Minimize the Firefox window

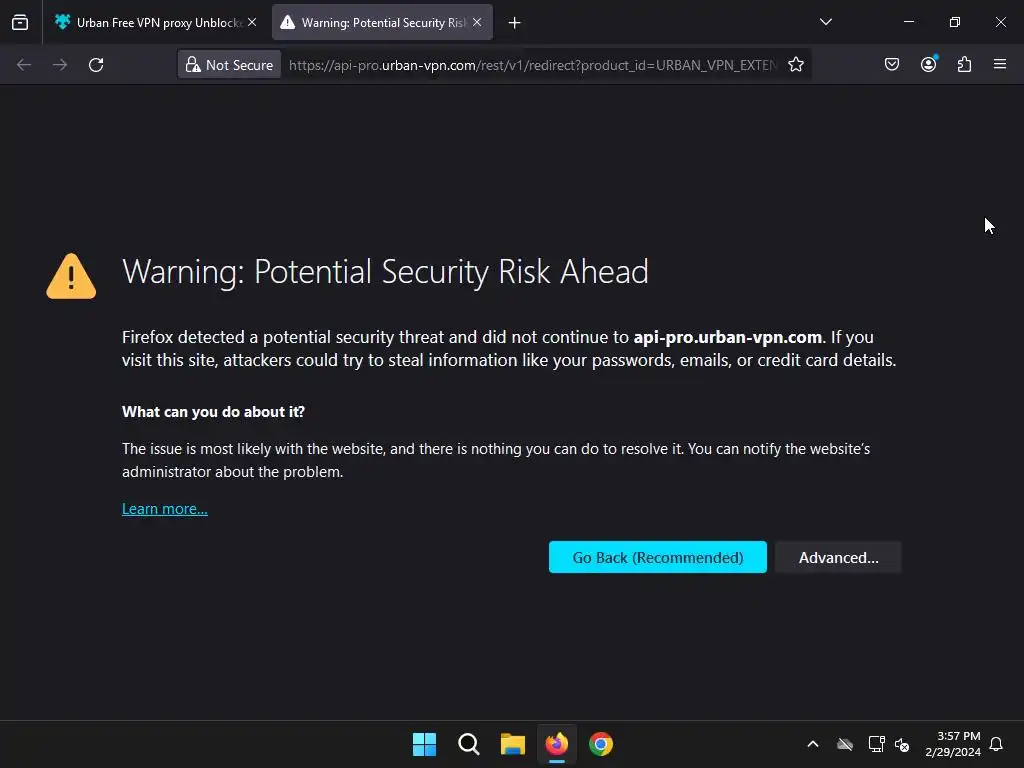[x=909, y=22]
